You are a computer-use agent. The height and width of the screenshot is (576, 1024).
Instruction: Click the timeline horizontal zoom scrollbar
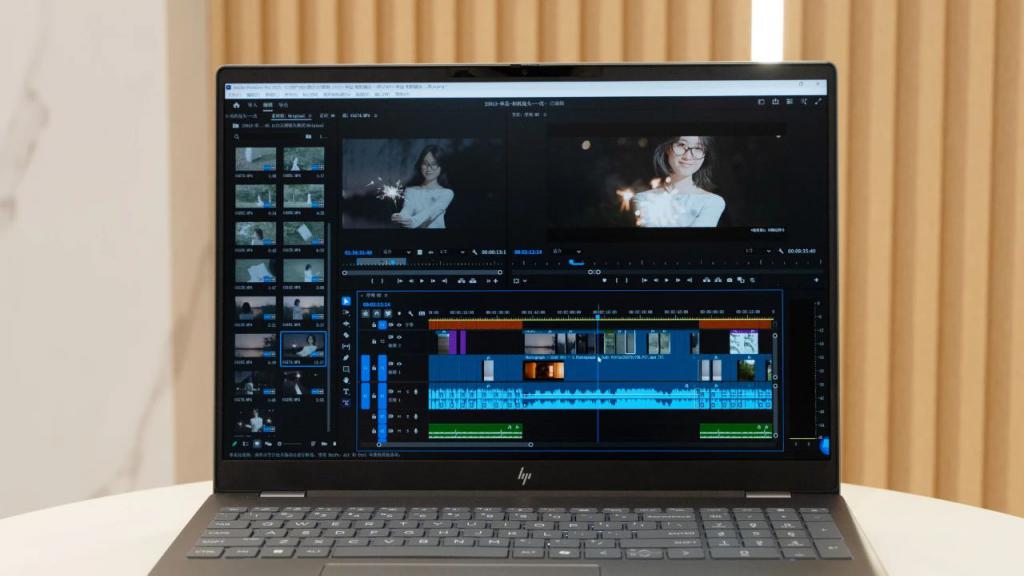coord(455,445)
